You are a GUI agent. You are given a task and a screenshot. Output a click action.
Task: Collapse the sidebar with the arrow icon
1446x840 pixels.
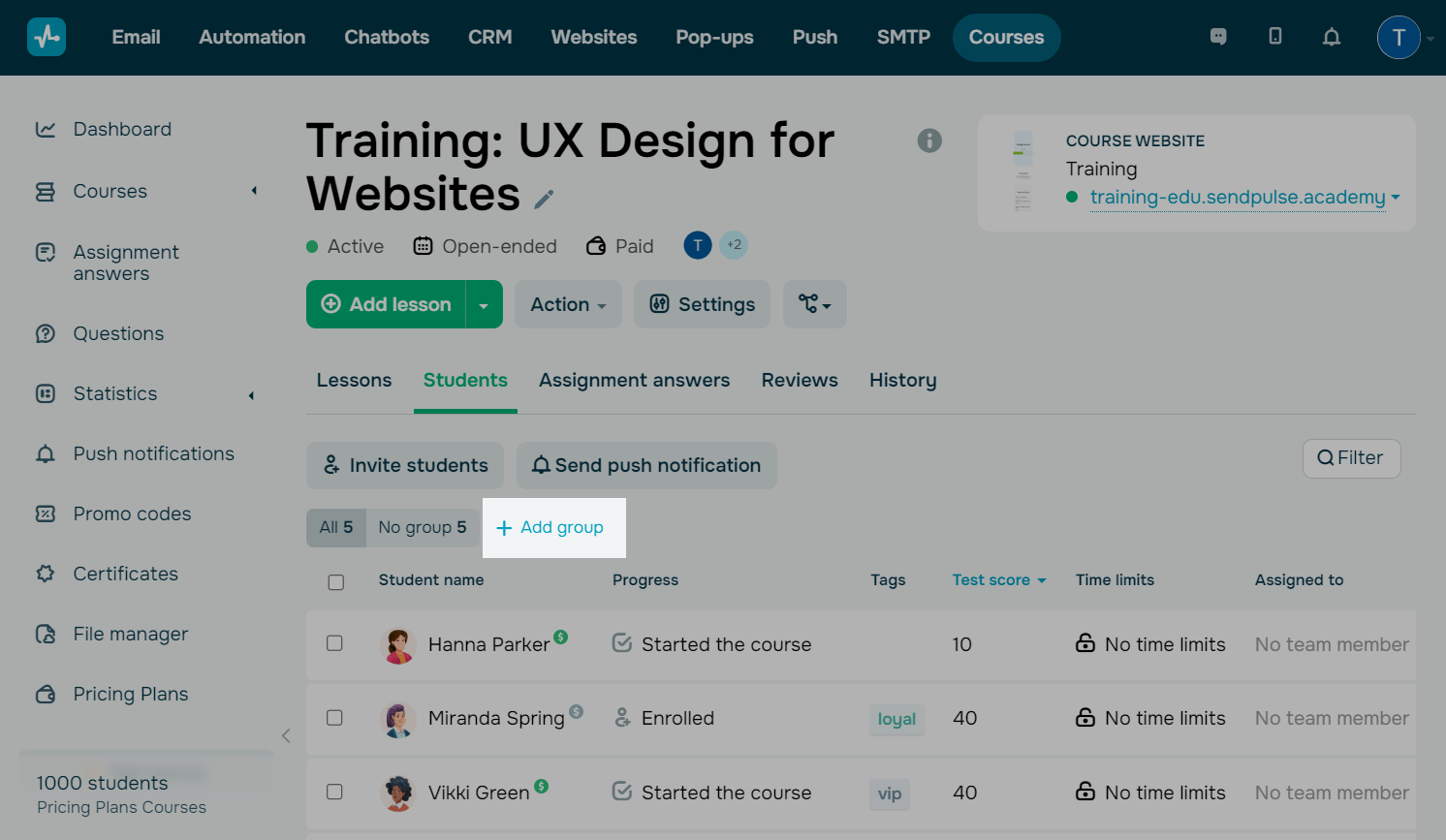286,736
